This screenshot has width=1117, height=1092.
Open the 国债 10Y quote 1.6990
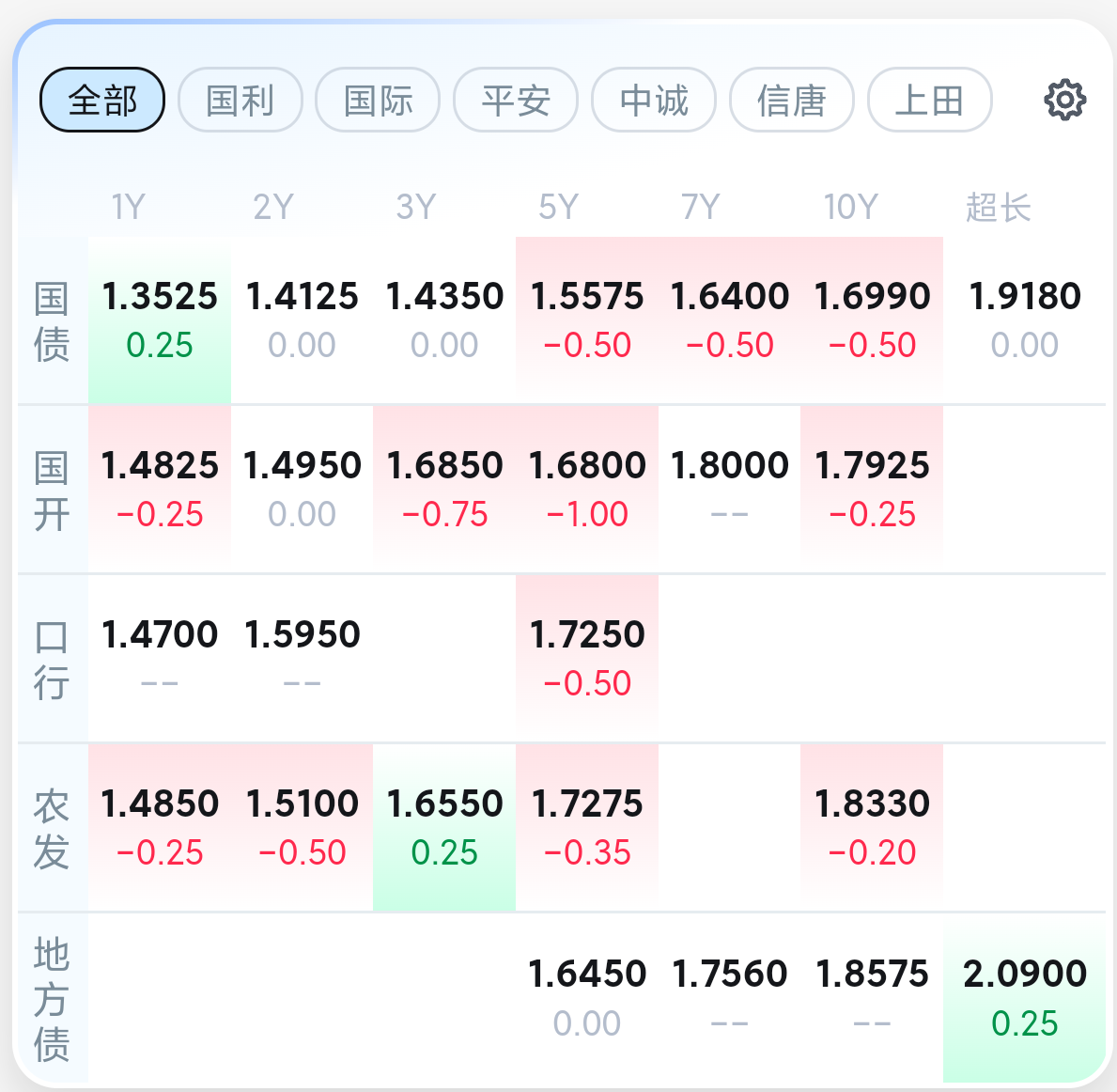coord(872,320)
